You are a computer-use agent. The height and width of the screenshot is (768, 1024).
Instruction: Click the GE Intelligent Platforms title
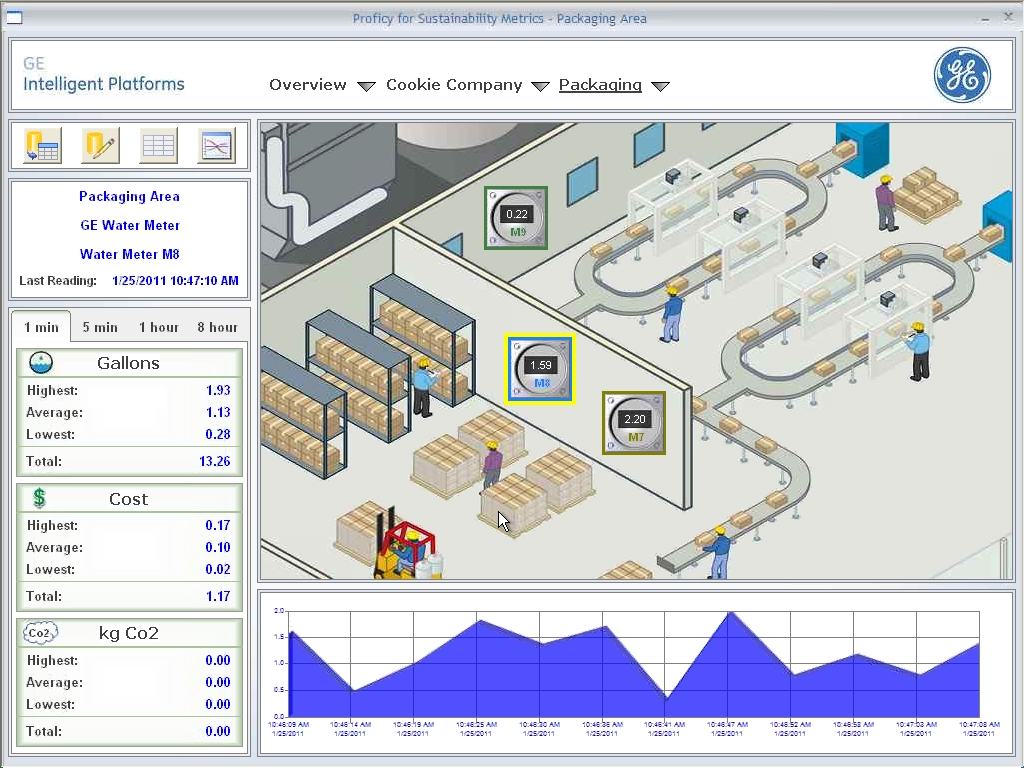pos(104,74)
